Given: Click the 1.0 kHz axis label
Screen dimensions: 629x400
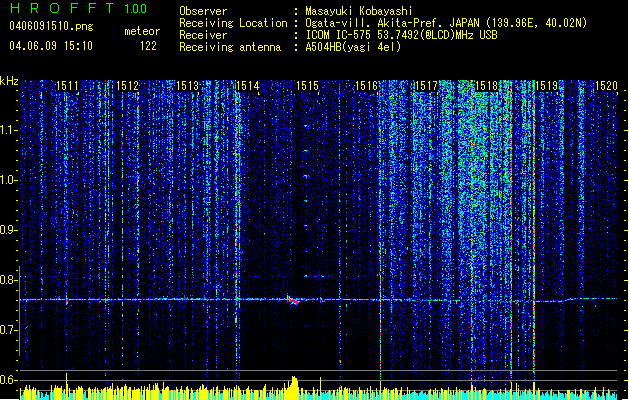Looking at the screenshot, I should click(9, 180).
